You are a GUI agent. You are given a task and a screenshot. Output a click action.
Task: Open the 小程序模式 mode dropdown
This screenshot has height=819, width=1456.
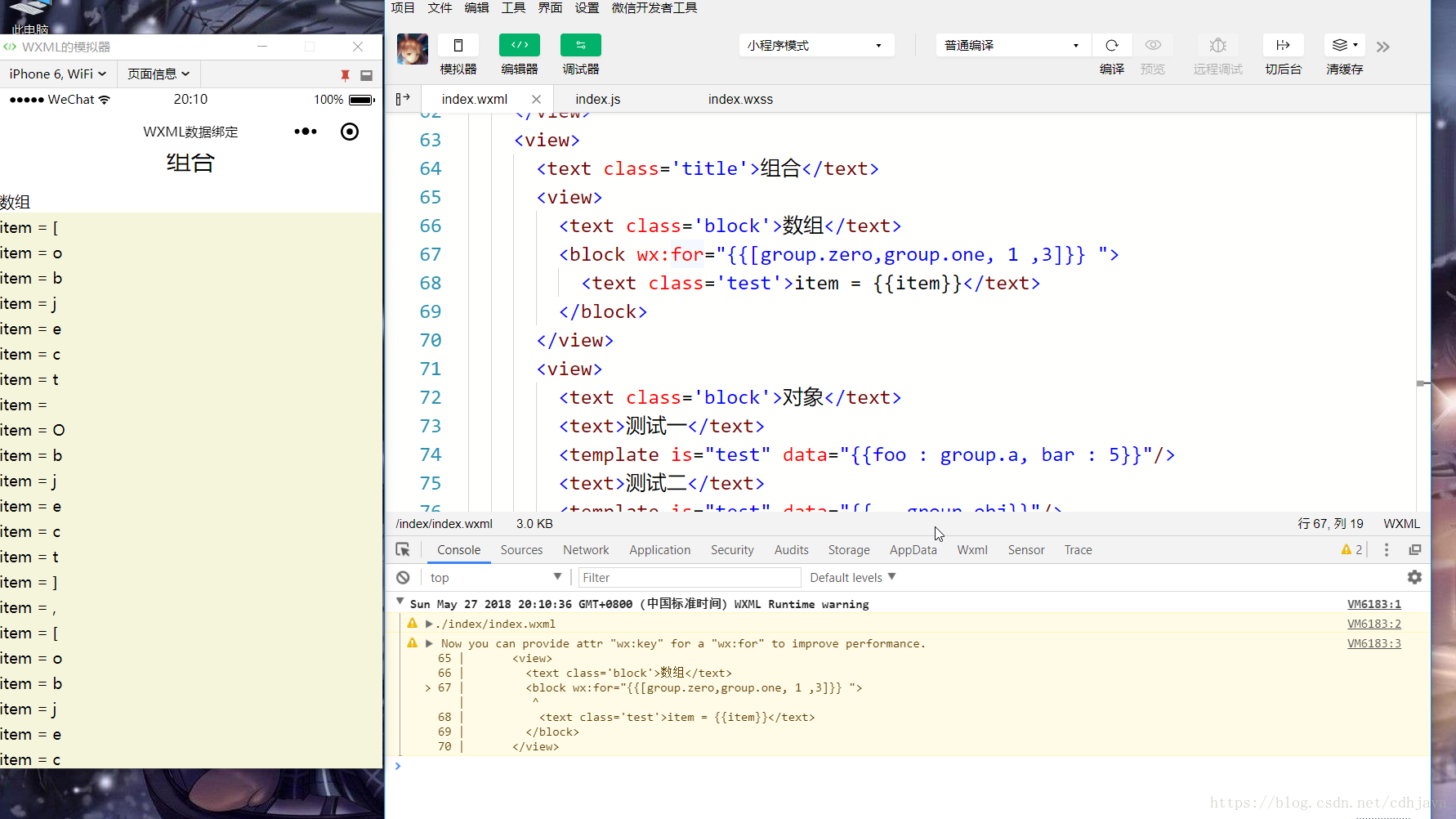point(816,46)
